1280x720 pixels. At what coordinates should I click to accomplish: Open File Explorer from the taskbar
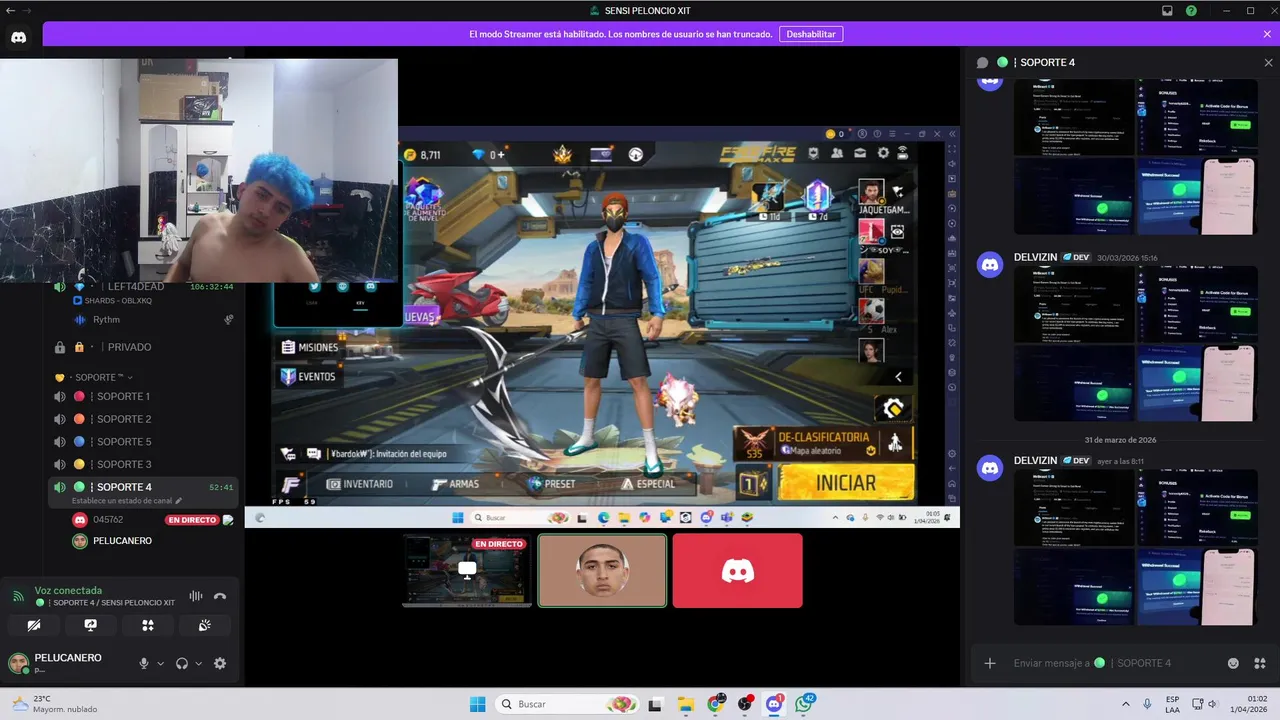coord(685,704)
